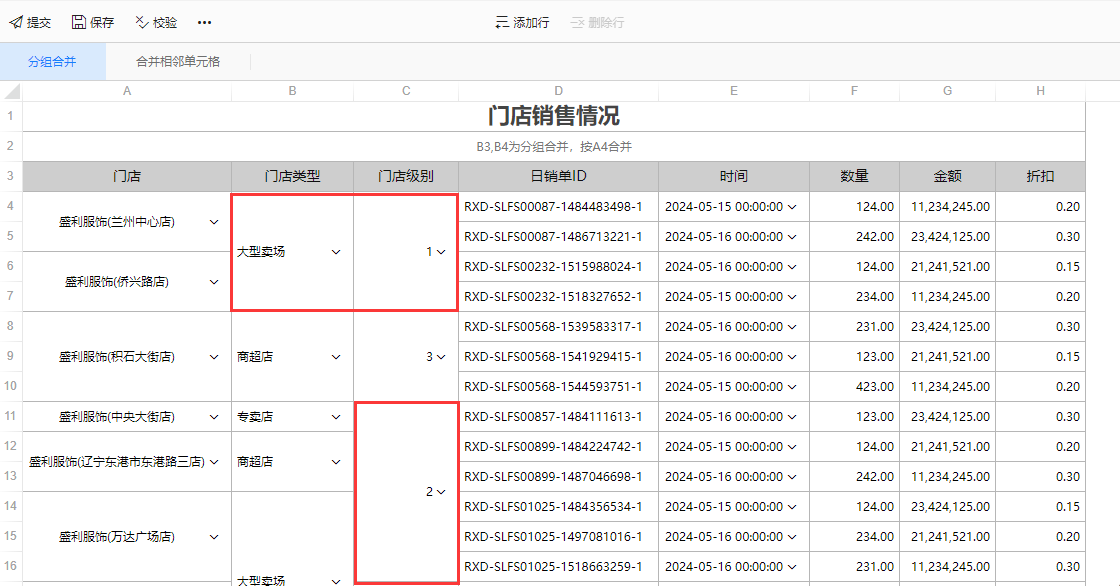Expand dropdown for 盛利服饰(积石大街店)
Screen dimensions: 1120x586
pyautogui.click(x=213, y=357)
